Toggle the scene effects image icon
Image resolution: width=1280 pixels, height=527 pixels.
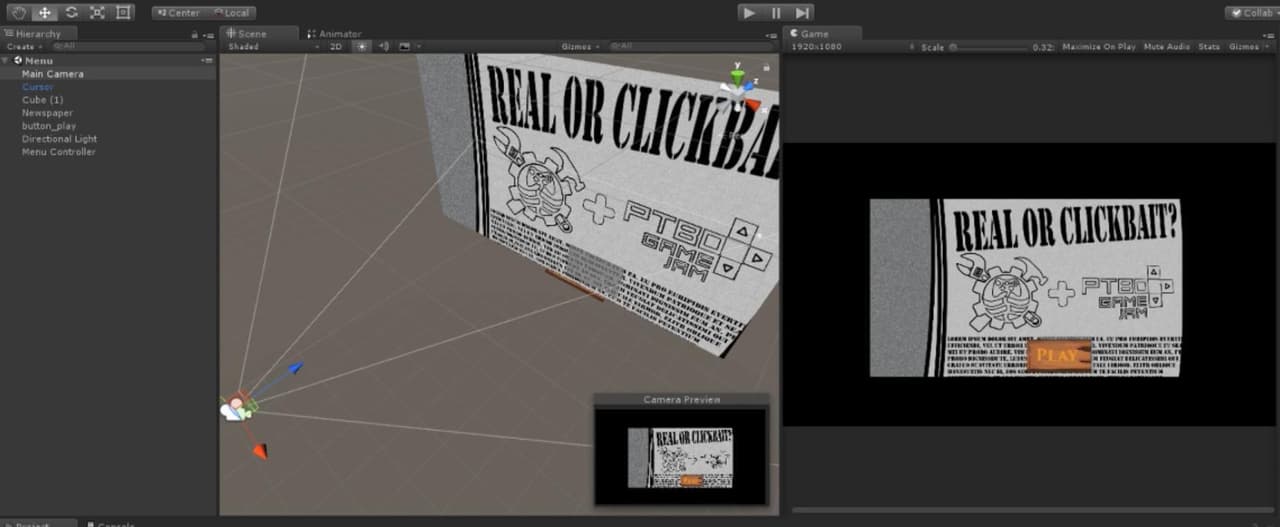pos(404,46)
